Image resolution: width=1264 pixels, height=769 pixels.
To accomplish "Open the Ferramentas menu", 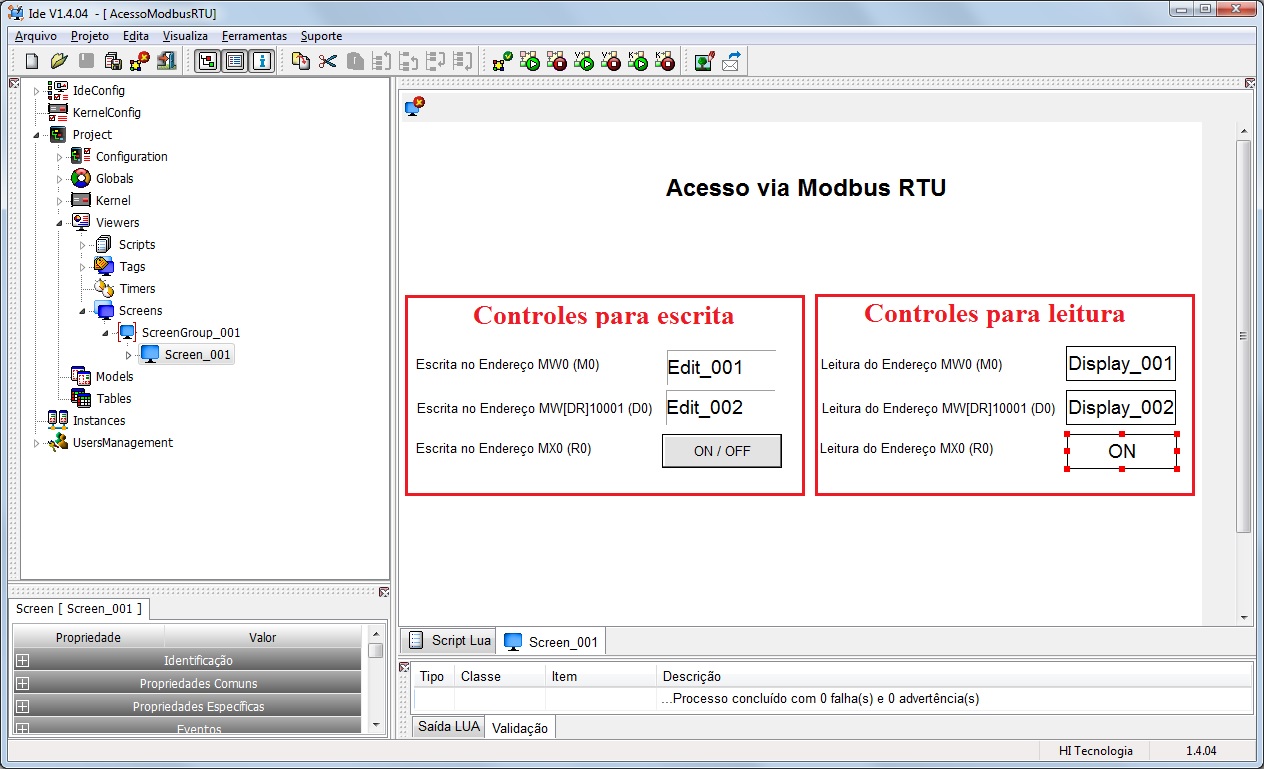I will click(x=254, y=36).
